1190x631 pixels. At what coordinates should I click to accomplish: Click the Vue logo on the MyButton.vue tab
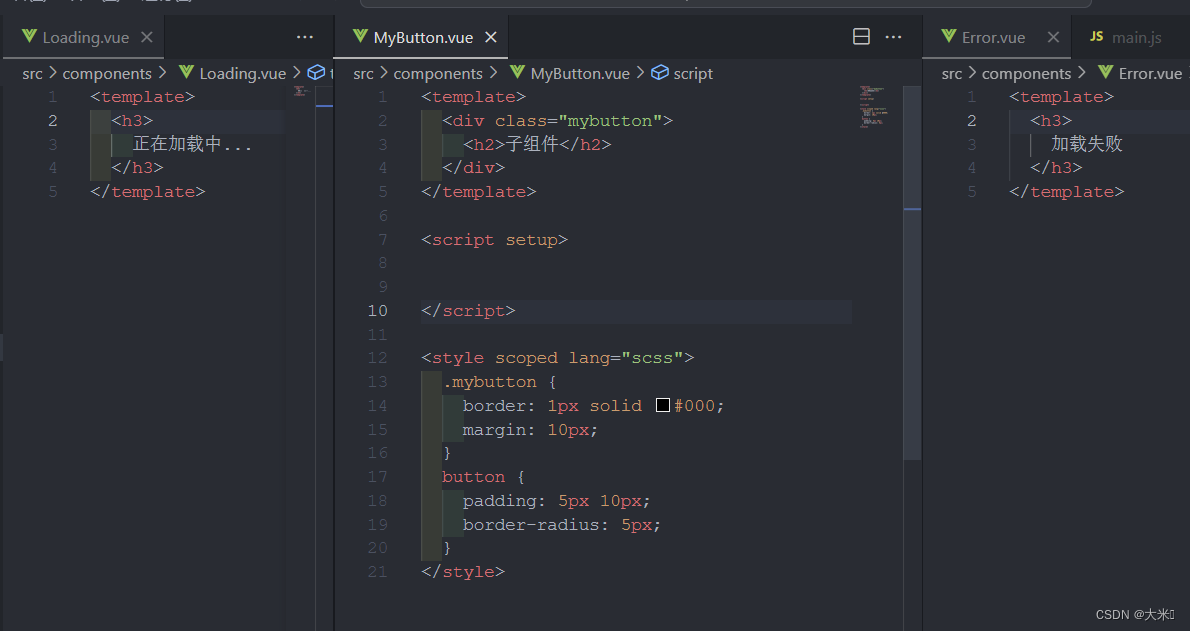point(359,36)
